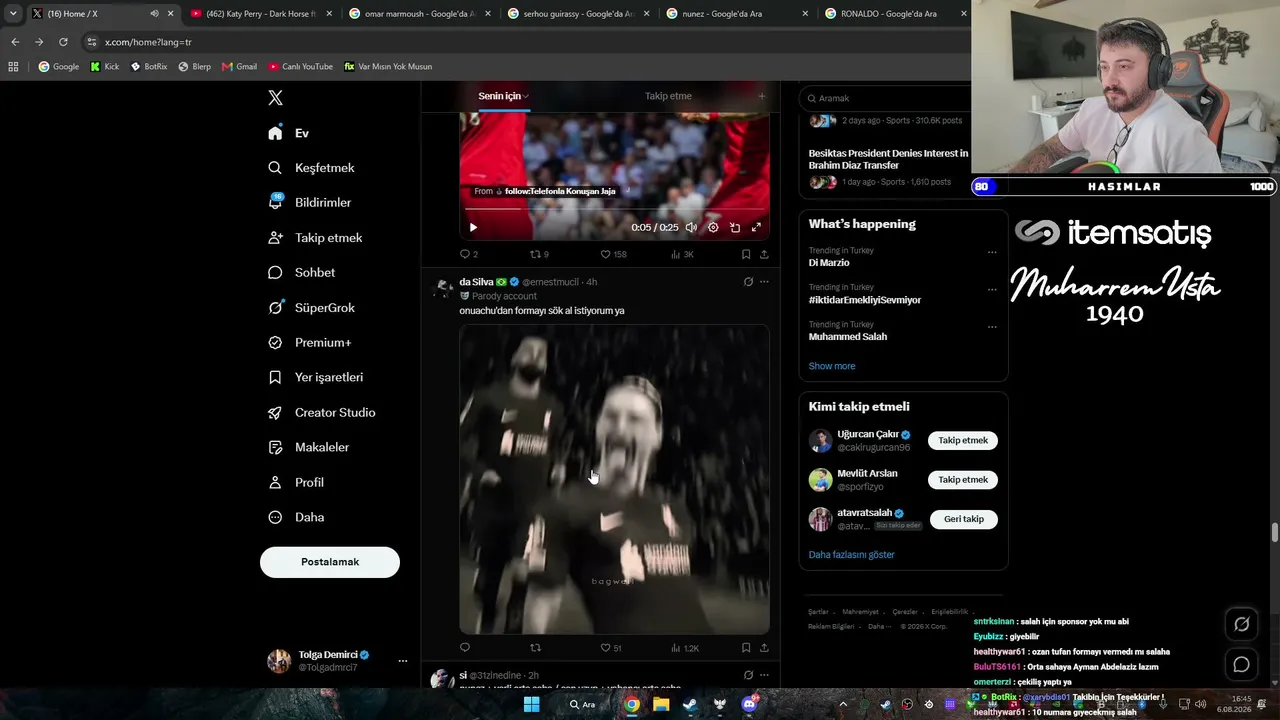The height and width of the screenshot is (720, 1280).
Task: Switch to the Takip etme tab
Action: pyautogui.click(x=668, y=96)
